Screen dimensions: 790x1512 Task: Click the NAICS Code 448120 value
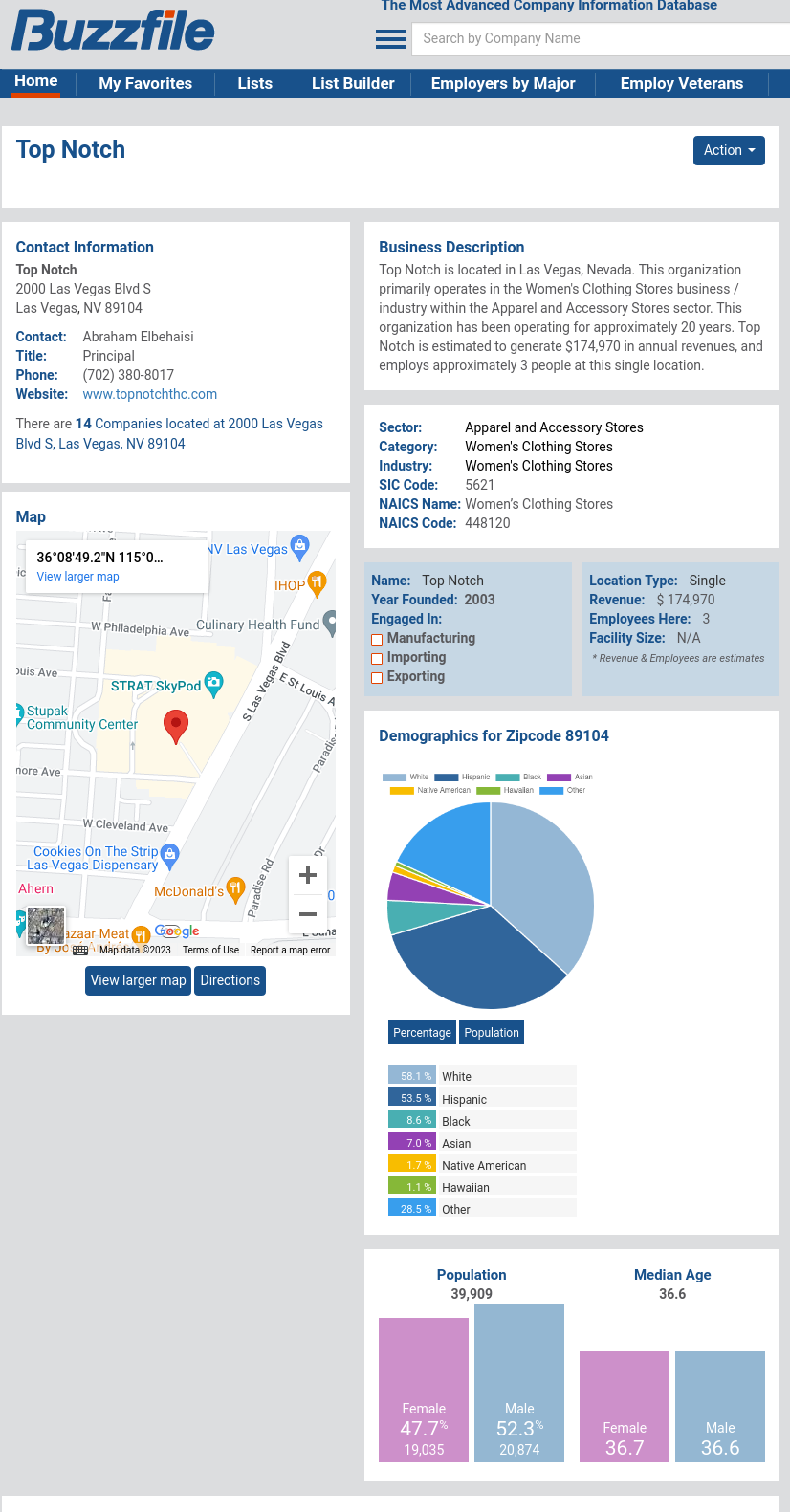488,523
